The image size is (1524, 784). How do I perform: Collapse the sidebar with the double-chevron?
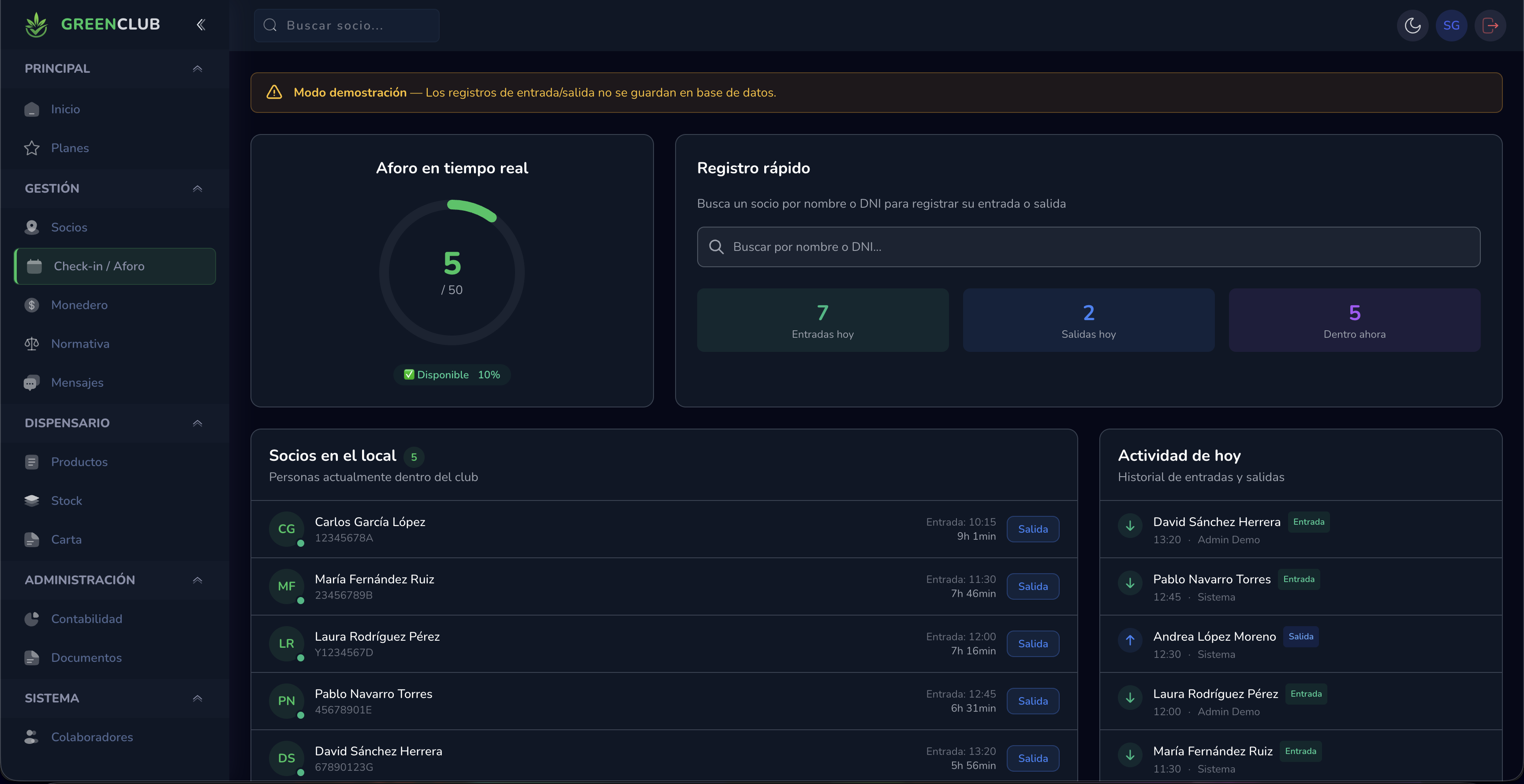tap(201, 24)
